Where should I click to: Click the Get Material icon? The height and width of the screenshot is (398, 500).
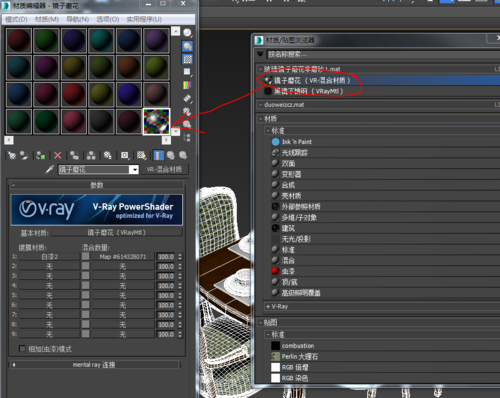(12, 155)
